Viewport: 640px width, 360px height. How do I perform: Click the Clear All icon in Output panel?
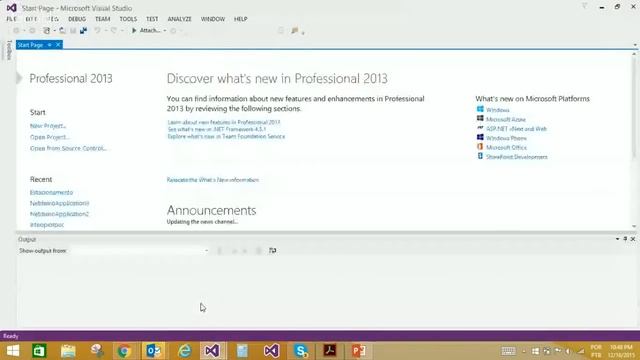[258, 251]
